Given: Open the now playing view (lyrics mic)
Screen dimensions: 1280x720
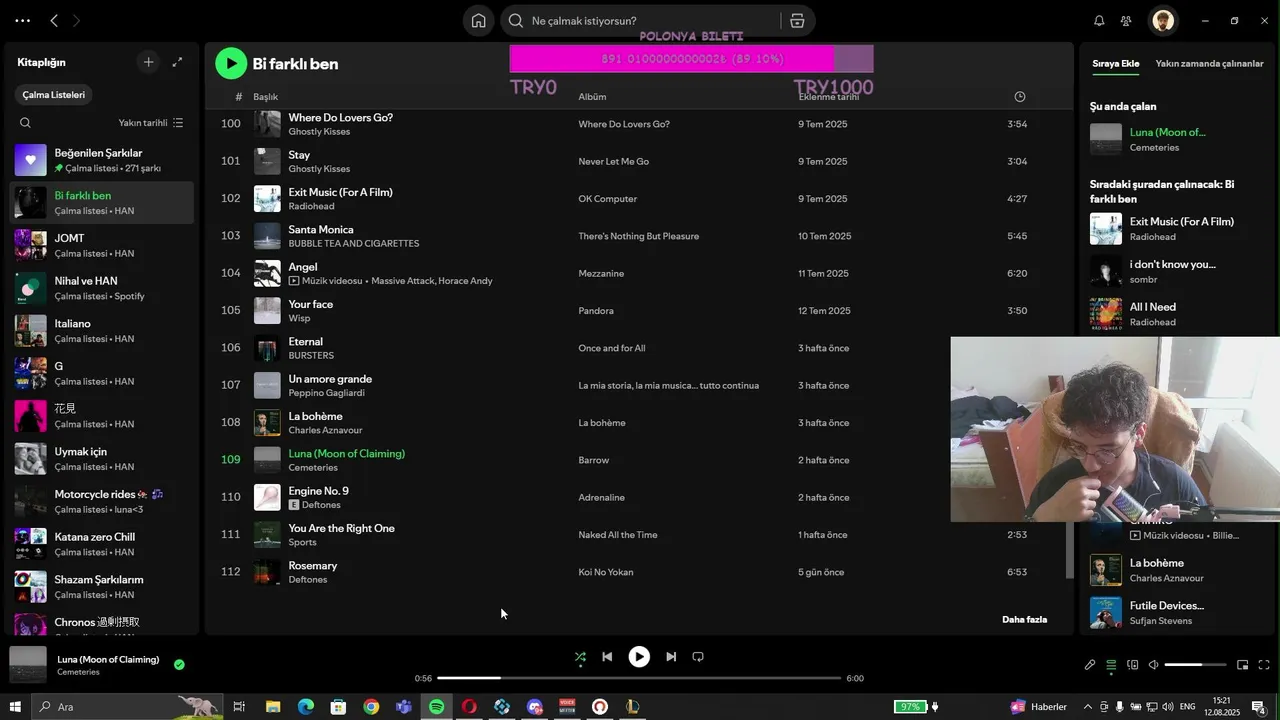Looking at the screenshot, I should click(x=1090, y=665).
